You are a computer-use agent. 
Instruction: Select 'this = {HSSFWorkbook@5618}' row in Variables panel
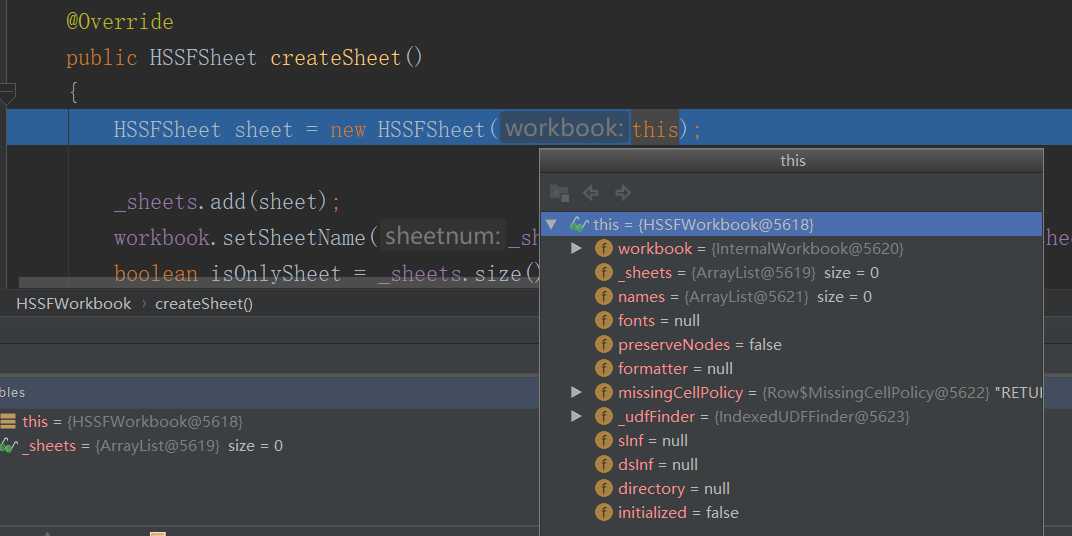[x=269, y=421]
